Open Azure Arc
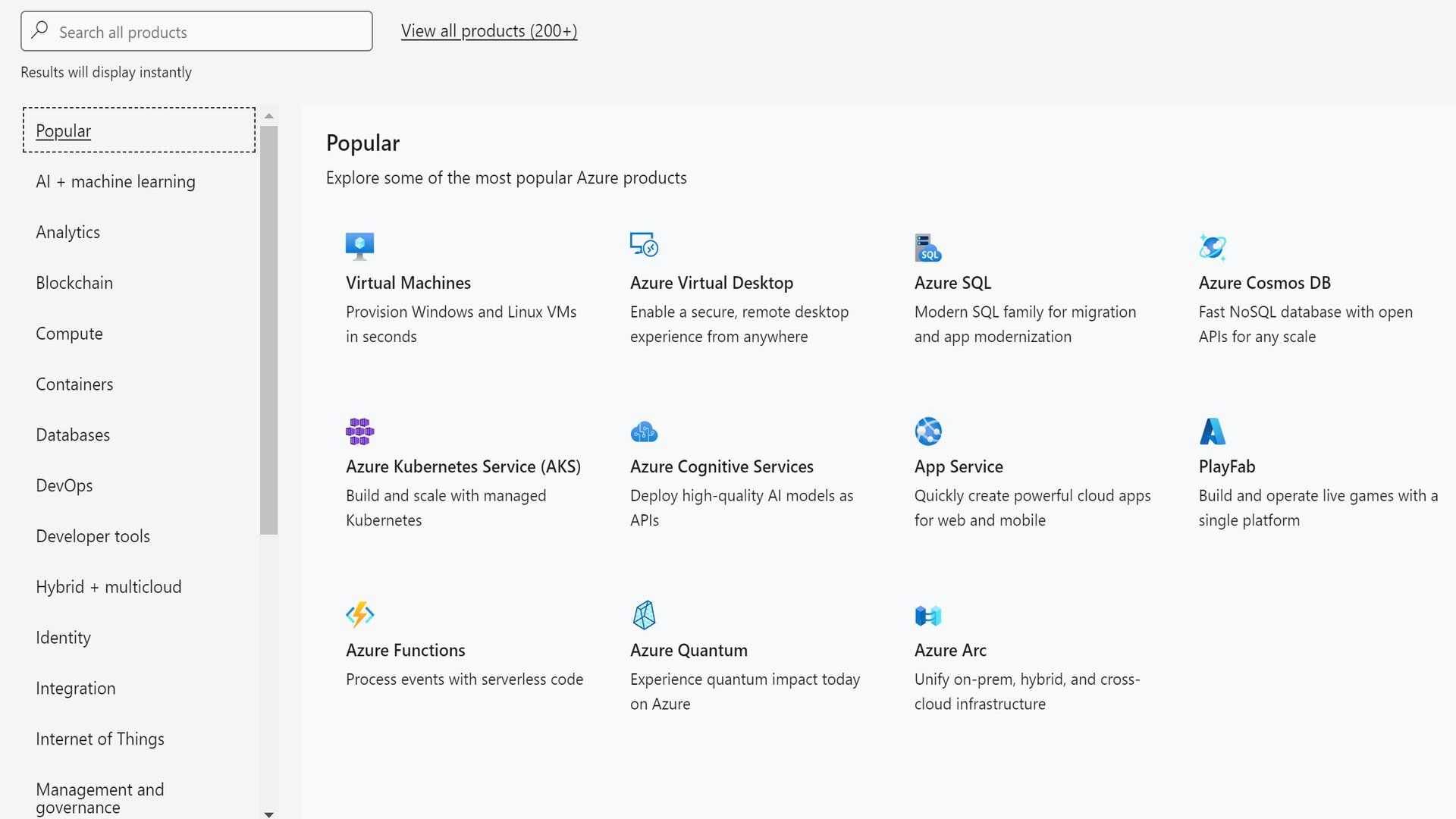Viewport: 1456px width, 819px height. (950, 650)
